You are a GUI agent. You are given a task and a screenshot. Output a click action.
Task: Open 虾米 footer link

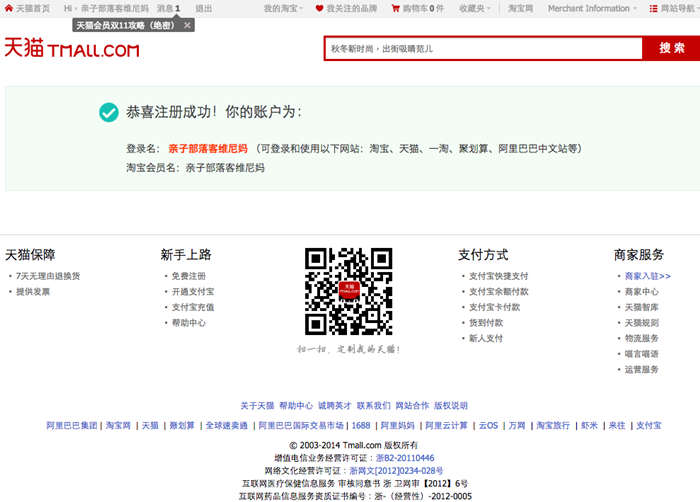pyautogui.click(x=590, y=426)
